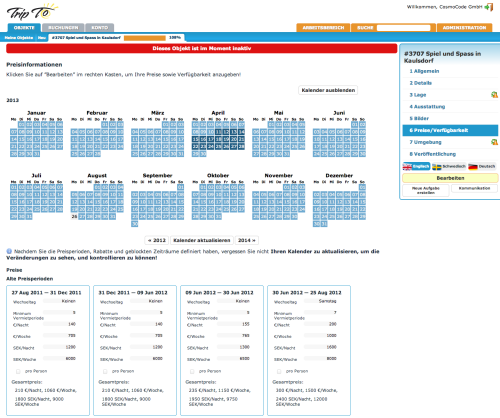
Task: Open step 7 Umgebung
Action: [425, 142]
